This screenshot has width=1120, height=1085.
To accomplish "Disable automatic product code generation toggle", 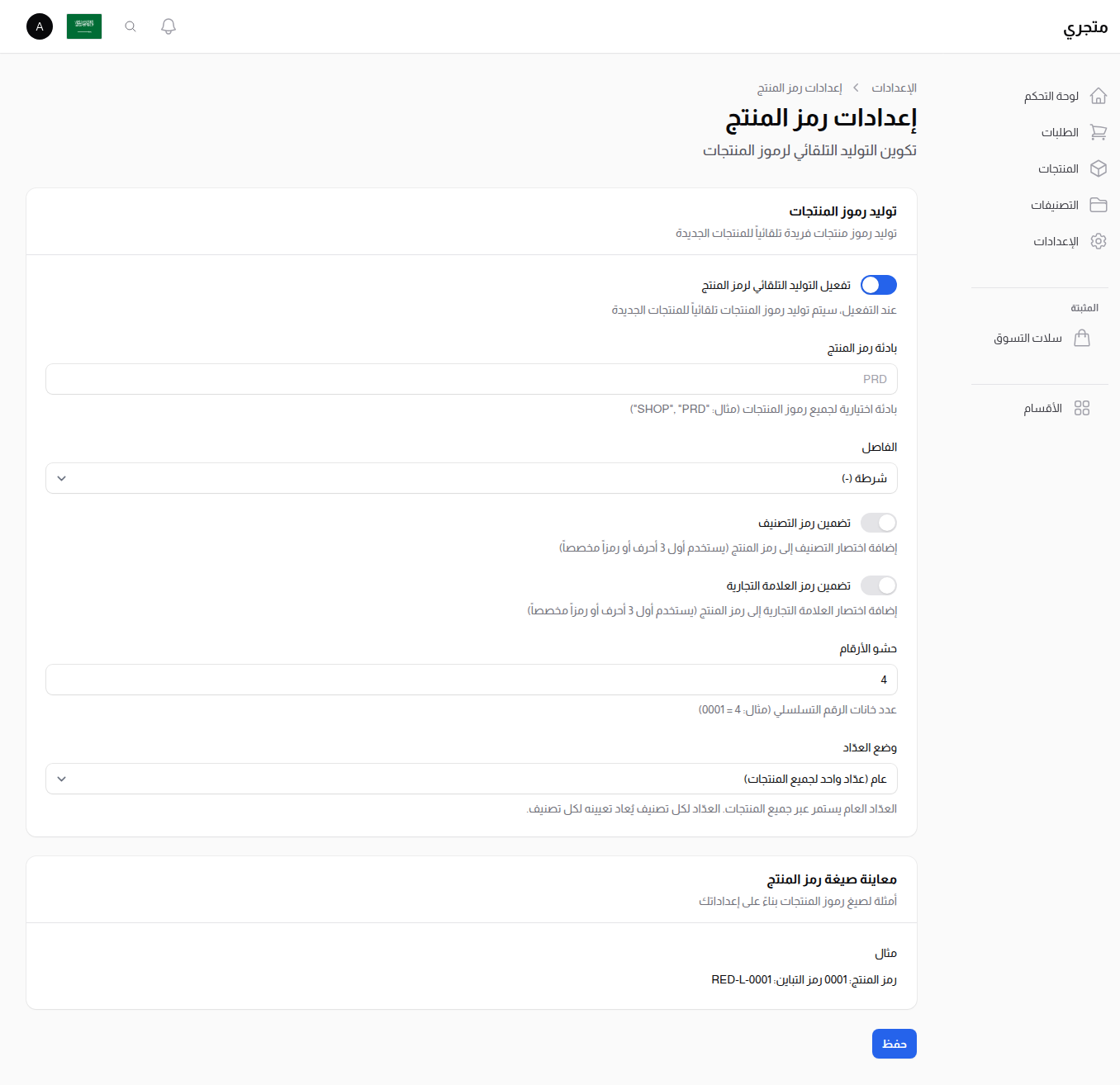I will tap(878, 284).
